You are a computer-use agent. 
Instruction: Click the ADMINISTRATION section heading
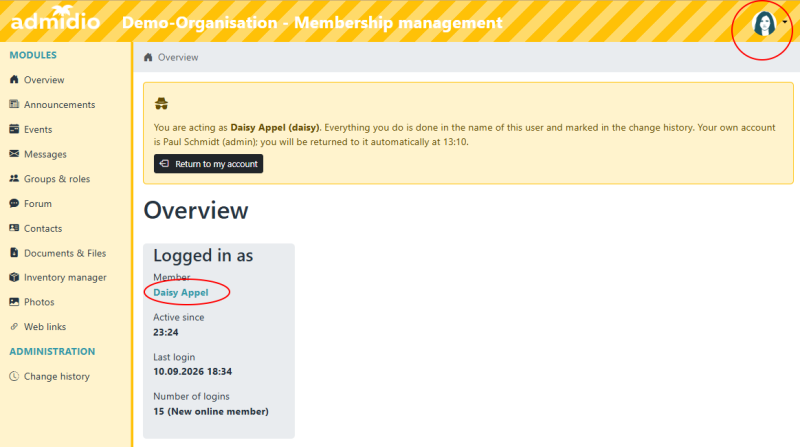click(x=52, y=352)
